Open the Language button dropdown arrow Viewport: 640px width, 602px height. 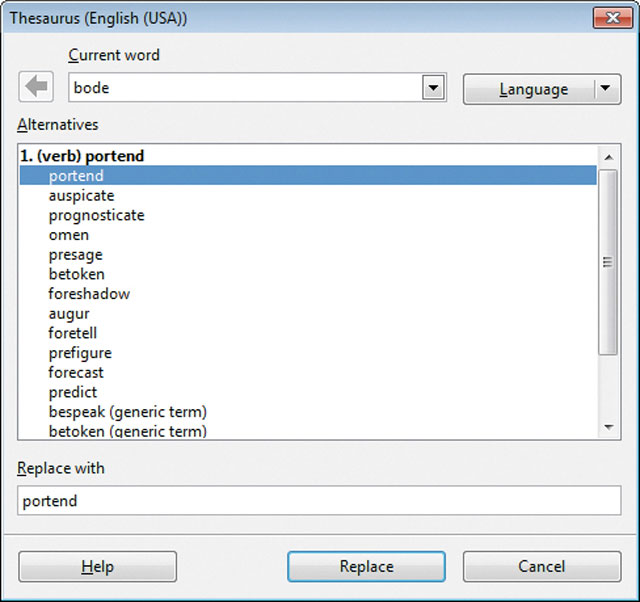[606, 89]
